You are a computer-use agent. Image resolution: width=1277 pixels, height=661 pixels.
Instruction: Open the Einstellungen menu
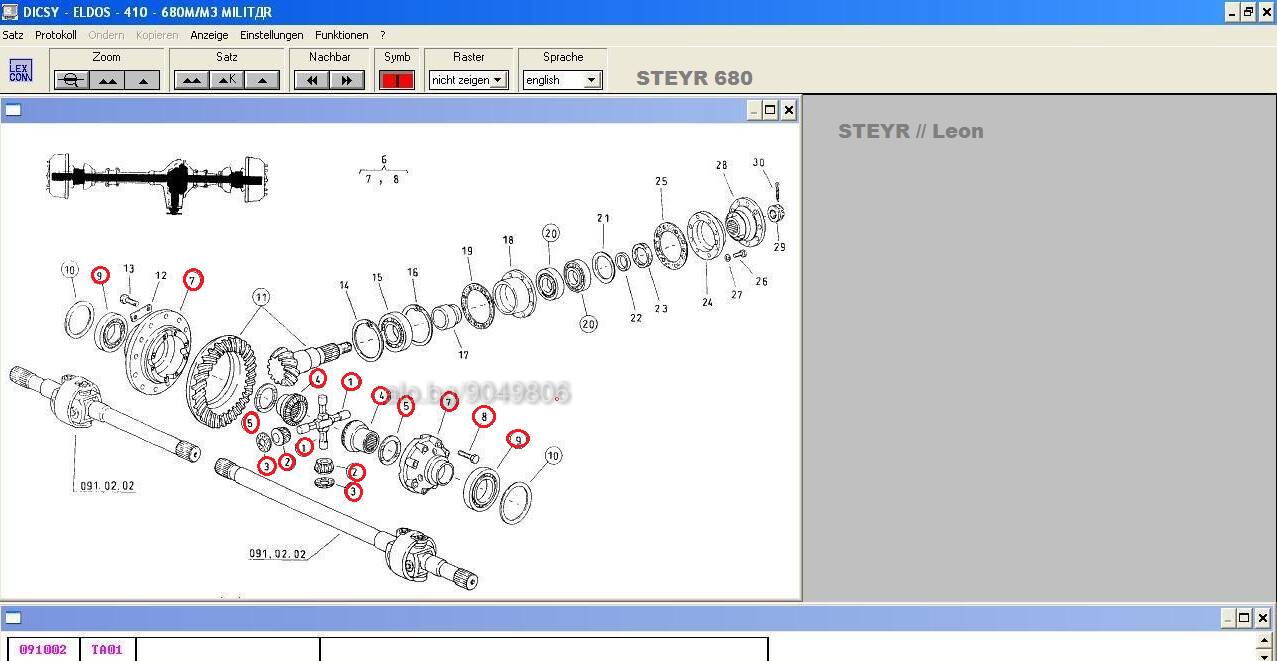tap(272, 35)
